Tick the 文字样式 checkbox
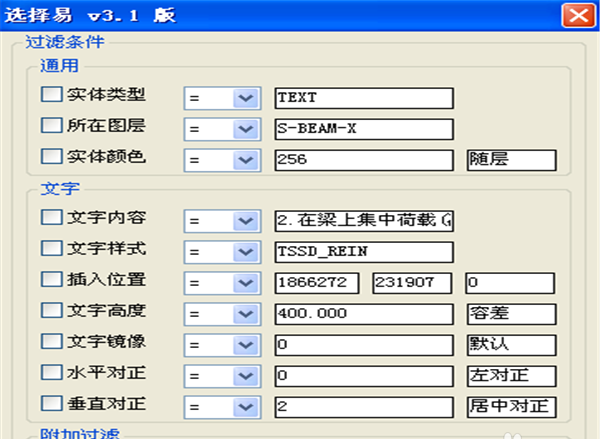600x439 pixels. point(50,248)
